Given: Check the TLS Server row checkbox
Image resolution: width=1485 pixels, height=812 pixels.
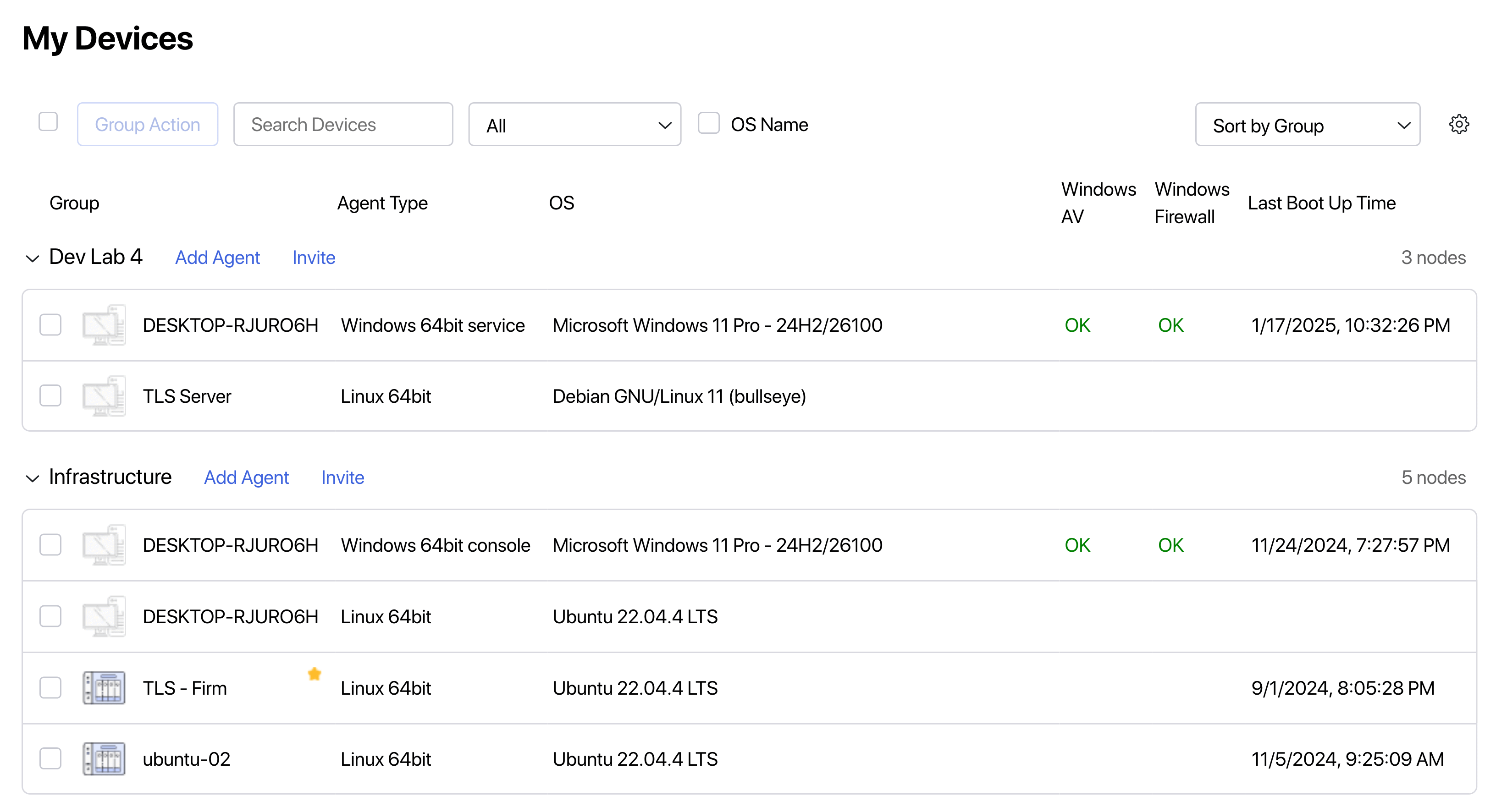Looking at the screenshot, I should [x=51, y=396].
